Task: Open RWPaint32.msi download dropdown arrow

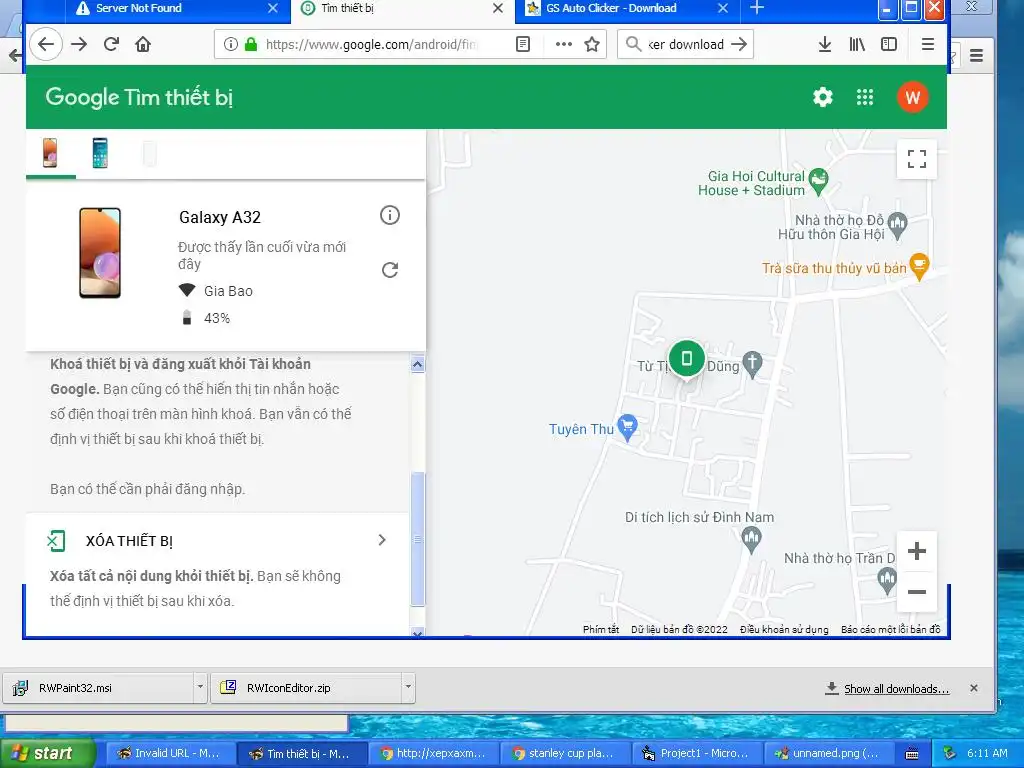Action: tap(200, 687)
